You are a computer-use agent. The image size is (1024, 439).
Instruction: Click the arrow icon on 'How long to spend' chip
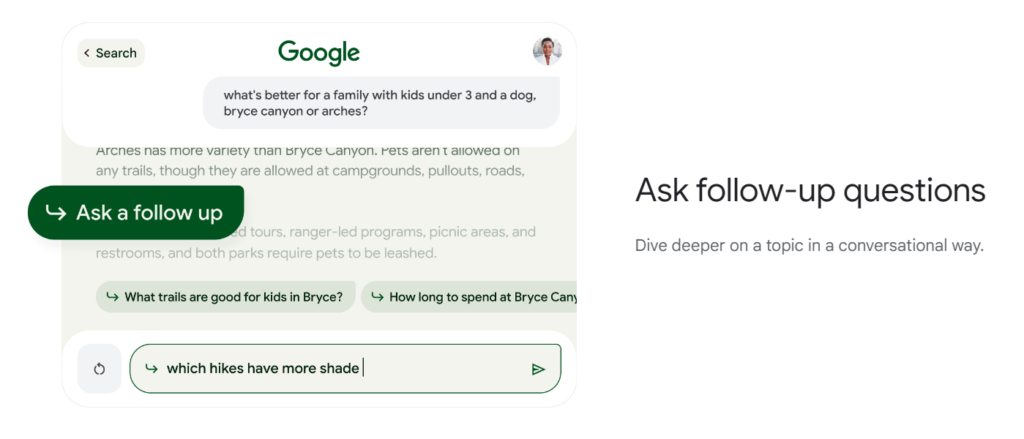[377, 297]
